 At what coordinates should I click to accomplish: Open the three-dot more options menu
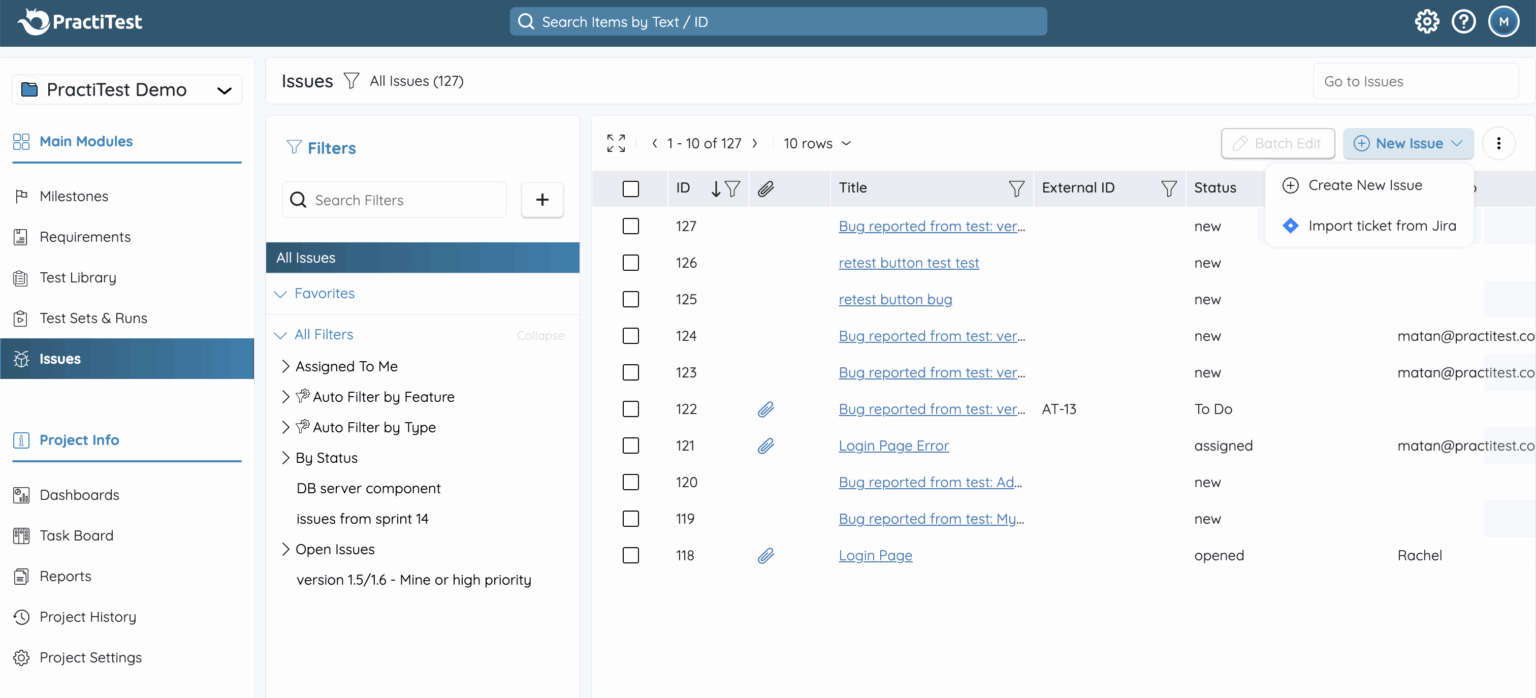tap(1498, 143)
